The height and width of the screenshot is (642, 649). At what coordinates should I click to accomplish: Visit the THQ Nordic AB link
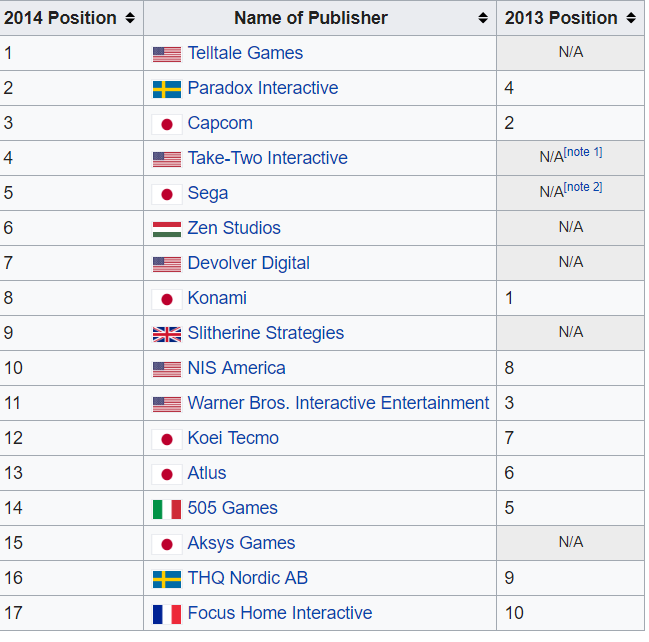coord(248,578)
